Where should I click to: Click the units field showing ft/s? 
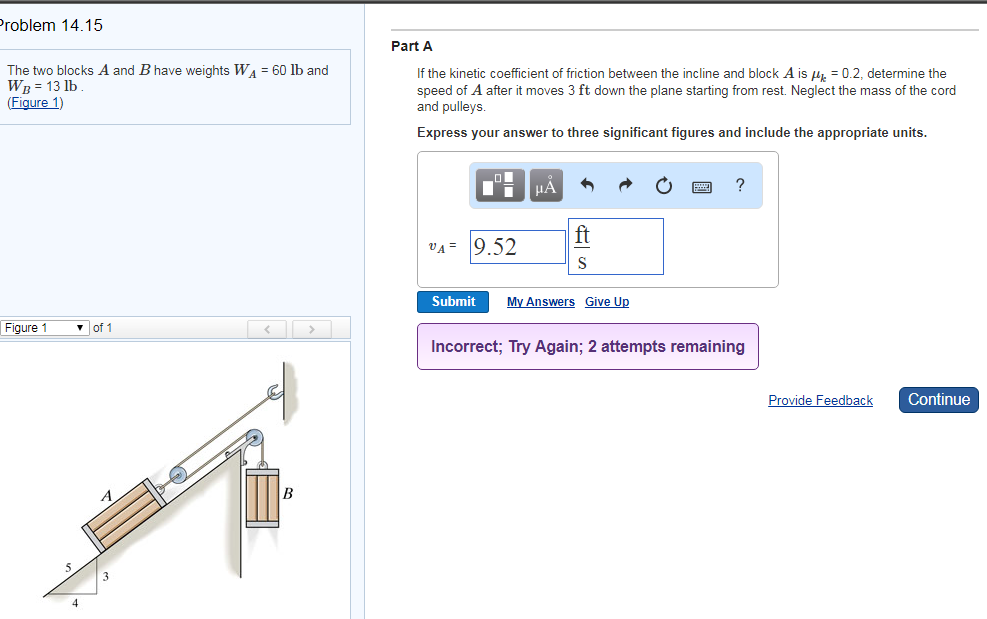(615, 246)
